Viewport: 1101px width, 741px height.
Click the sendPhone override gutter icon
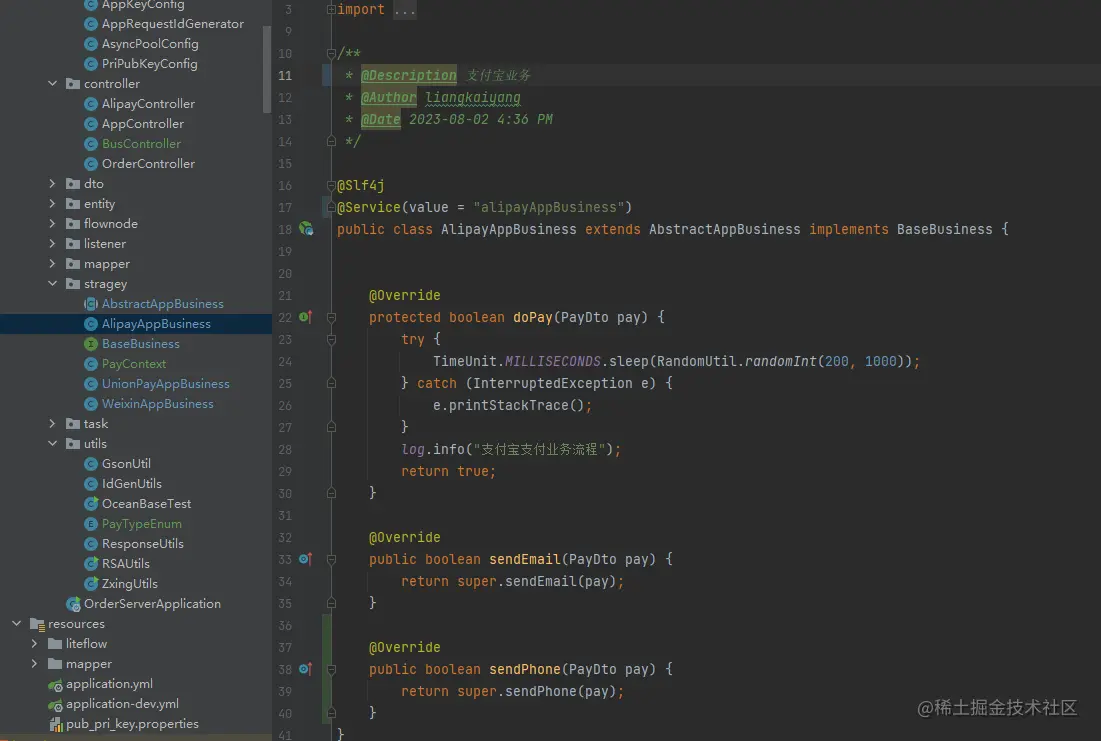pos(305,669)
